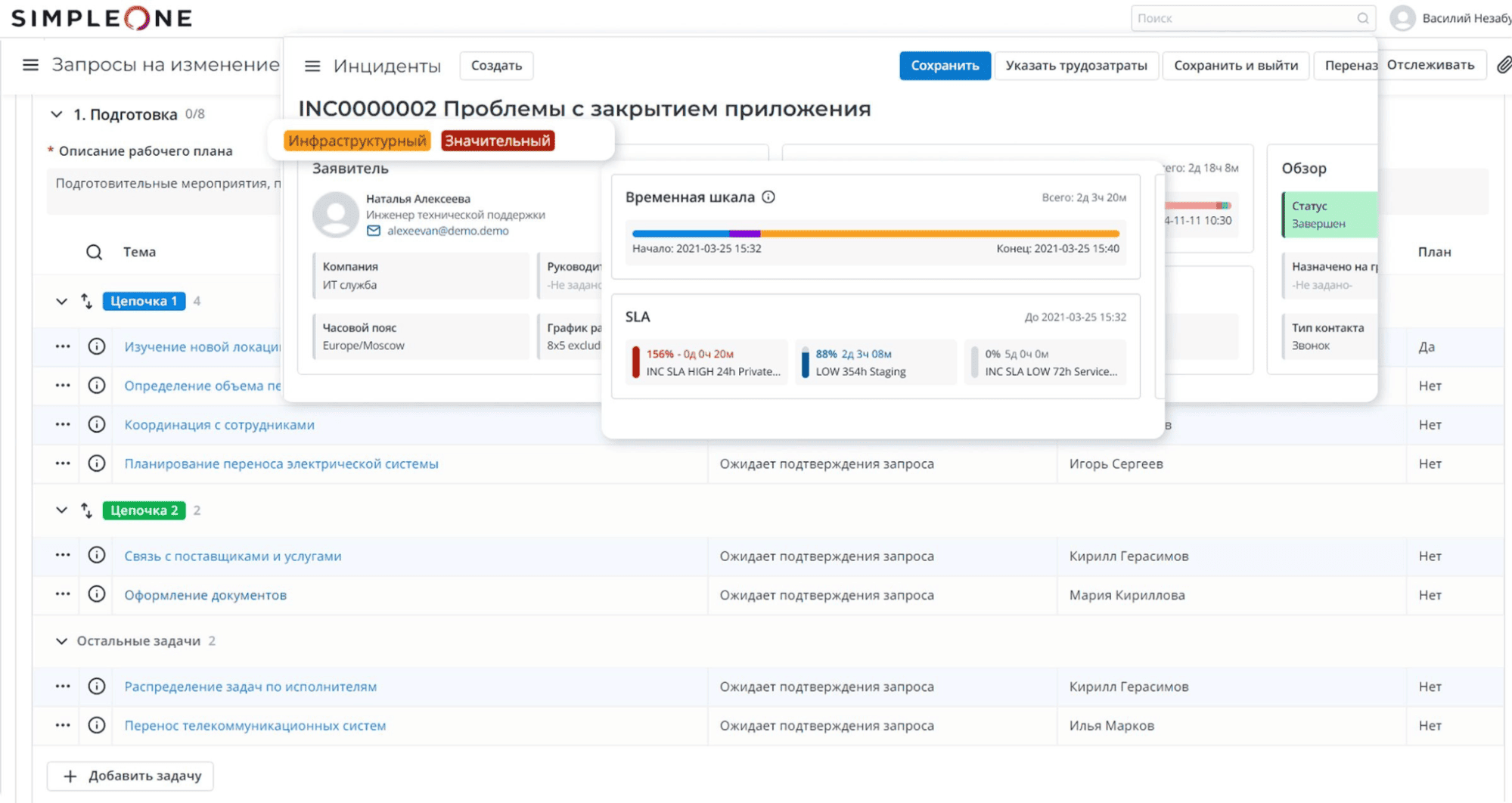Collapse the 1. Подготовка section
The height and width of the screenshot is (803, 1512).
[x=56, y=113]
